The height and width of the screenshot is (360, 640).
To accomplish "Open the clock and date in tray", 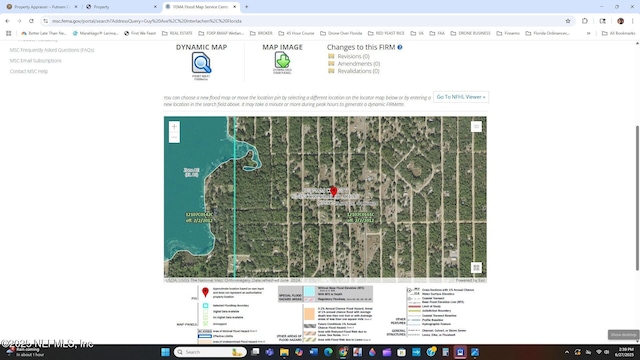I will point(624,352).
